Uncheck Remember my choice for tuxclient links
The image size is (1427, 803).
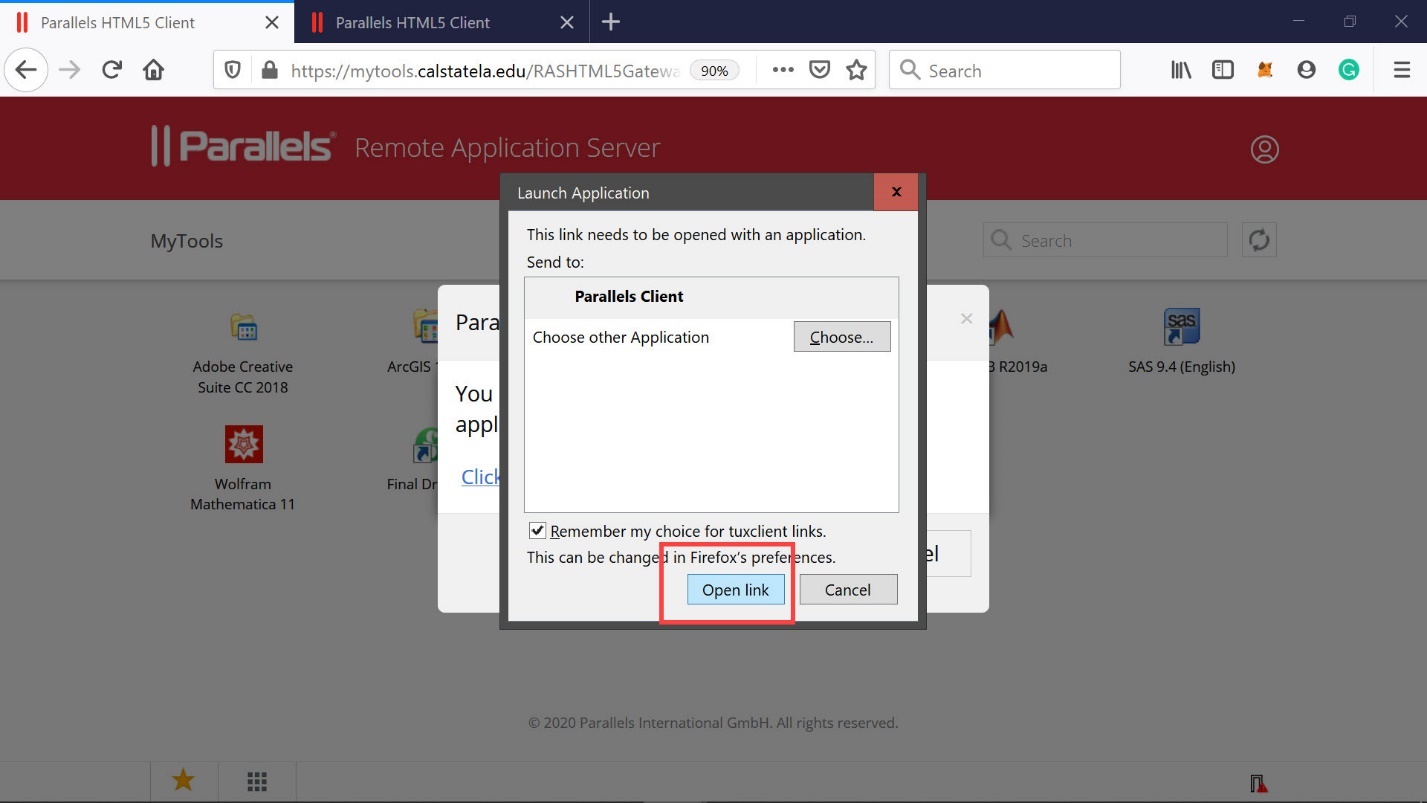(538, 531)
